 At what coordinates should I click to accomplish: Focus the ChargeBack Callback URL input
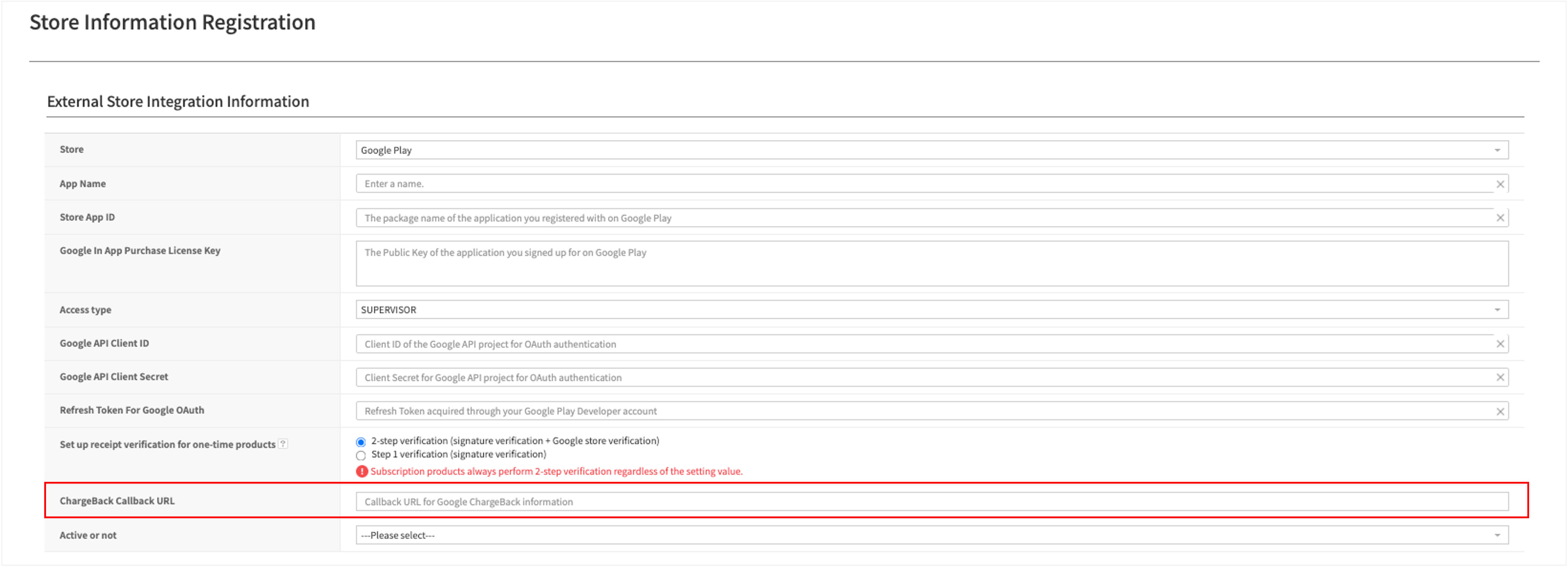pos(932,502)
